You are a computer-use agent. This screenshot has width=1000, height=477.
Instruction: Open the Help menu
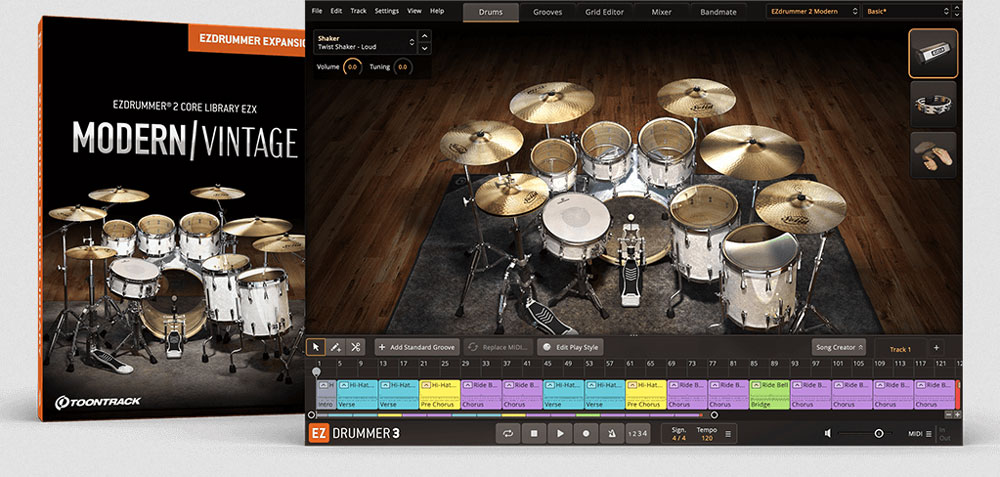tap(437, 11)
